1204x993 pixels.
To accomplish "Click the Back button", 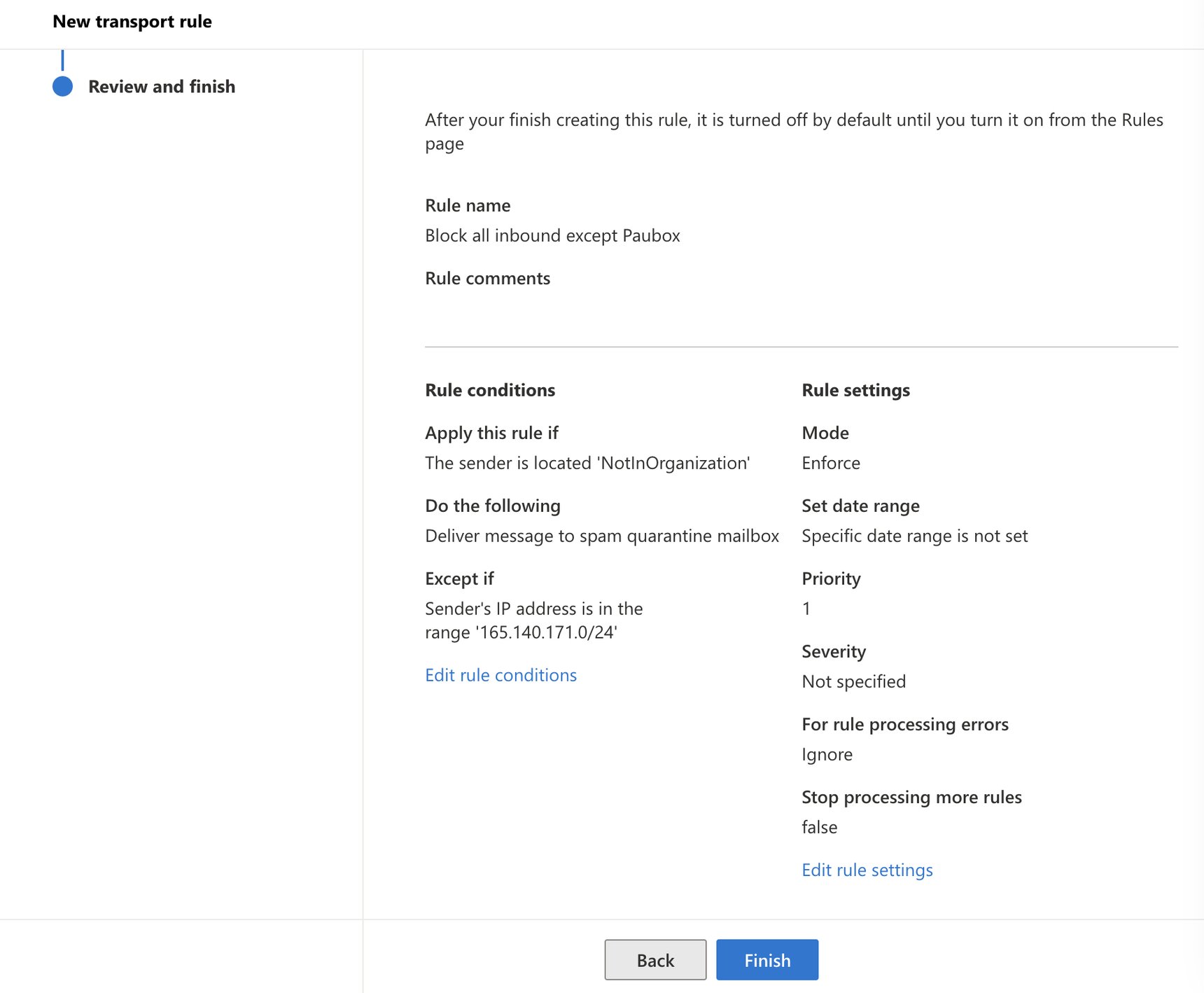I will click(654, 959).
